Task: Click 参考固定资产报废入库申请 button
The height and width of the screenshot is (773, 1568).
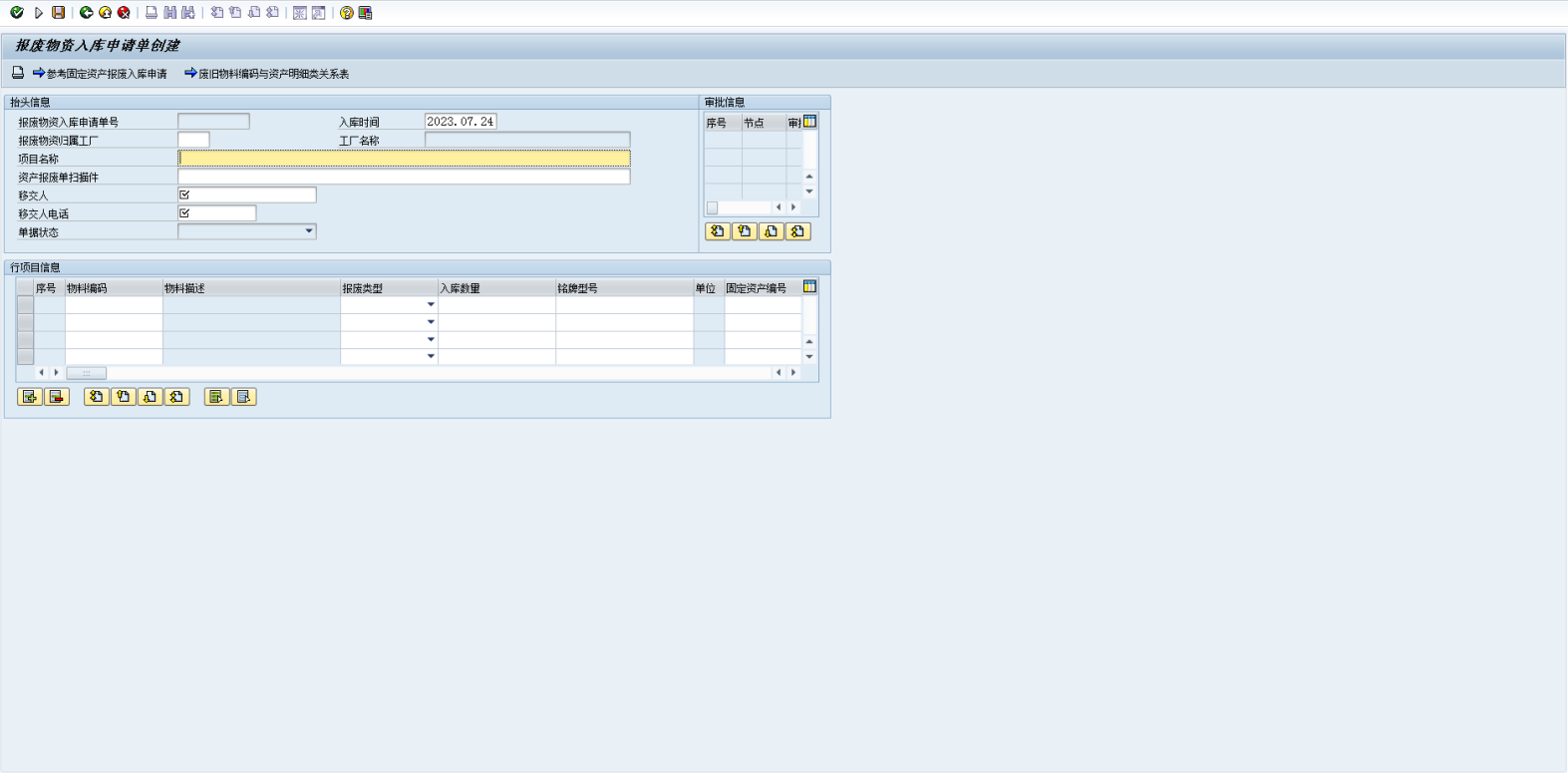Action: [x=100, y=74]
